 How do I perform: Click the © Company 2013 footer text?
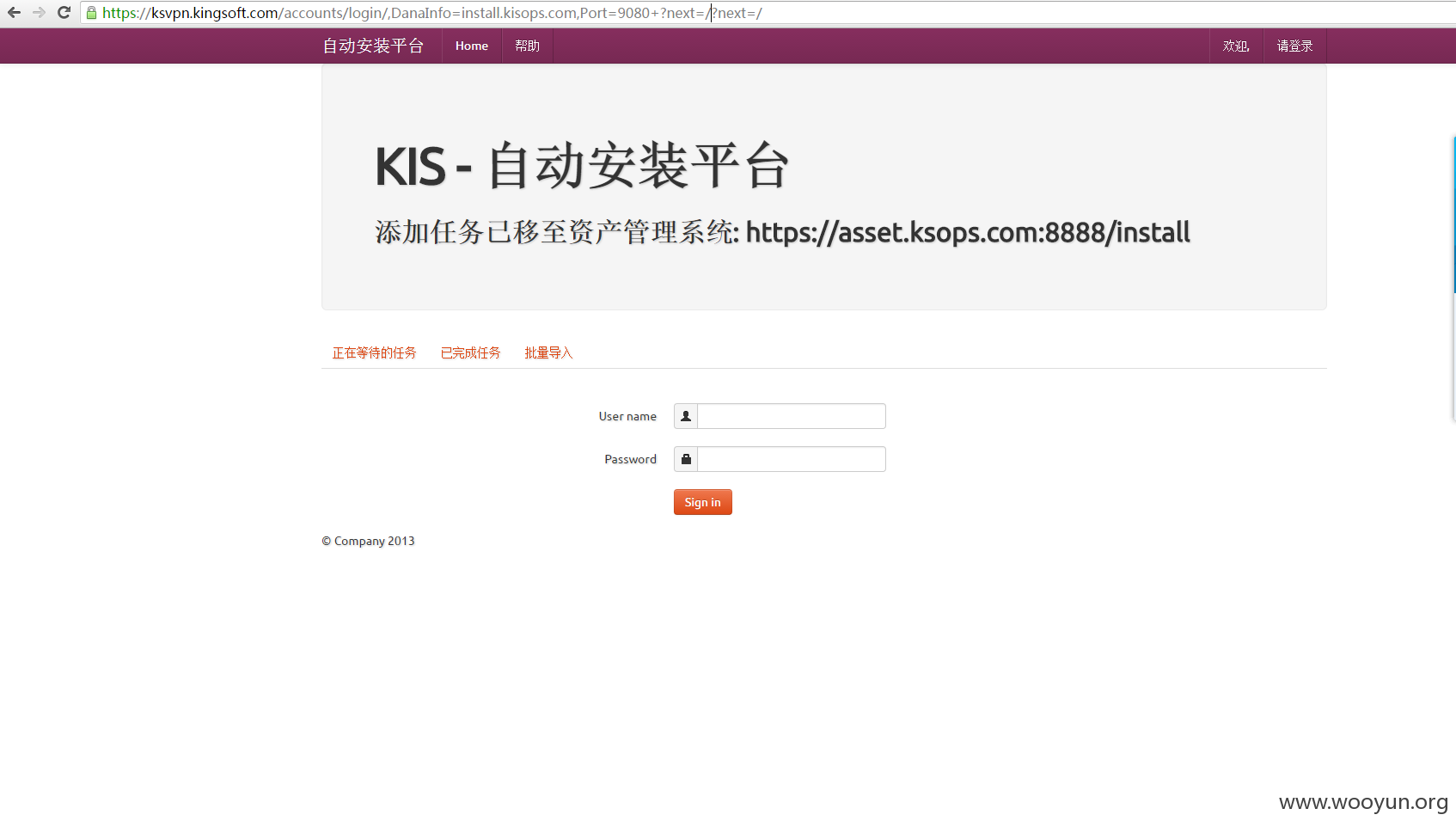[x=368, y=541]
